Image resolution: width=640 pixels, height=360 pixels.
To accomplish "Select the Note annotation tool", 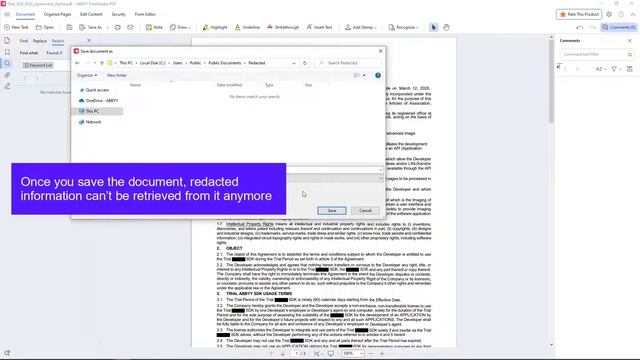I will 154,27.
